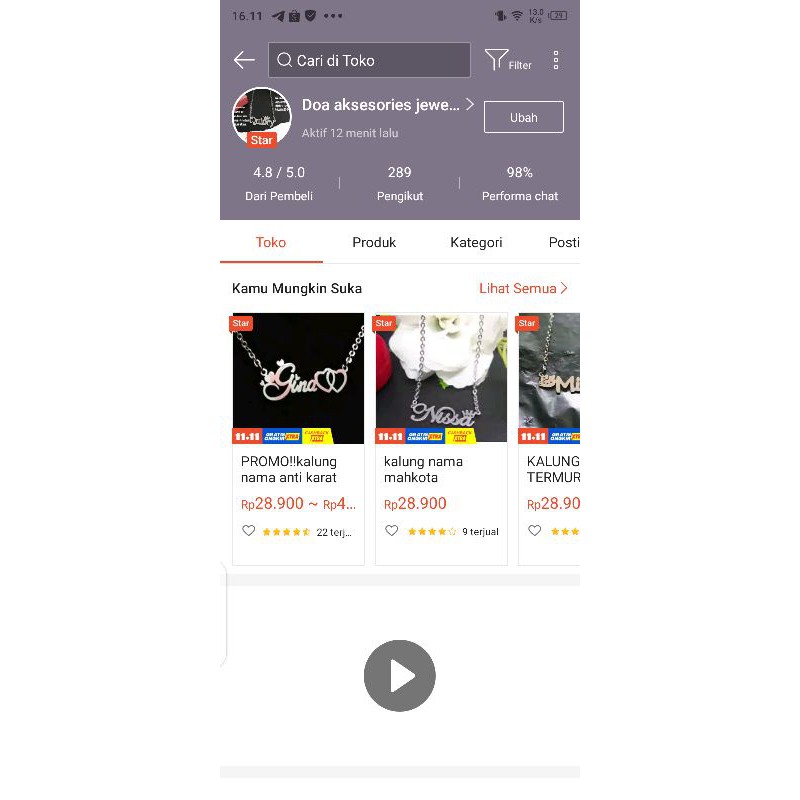
Task: Switch to the Produk tab
Action: click(x=374, y=242)
